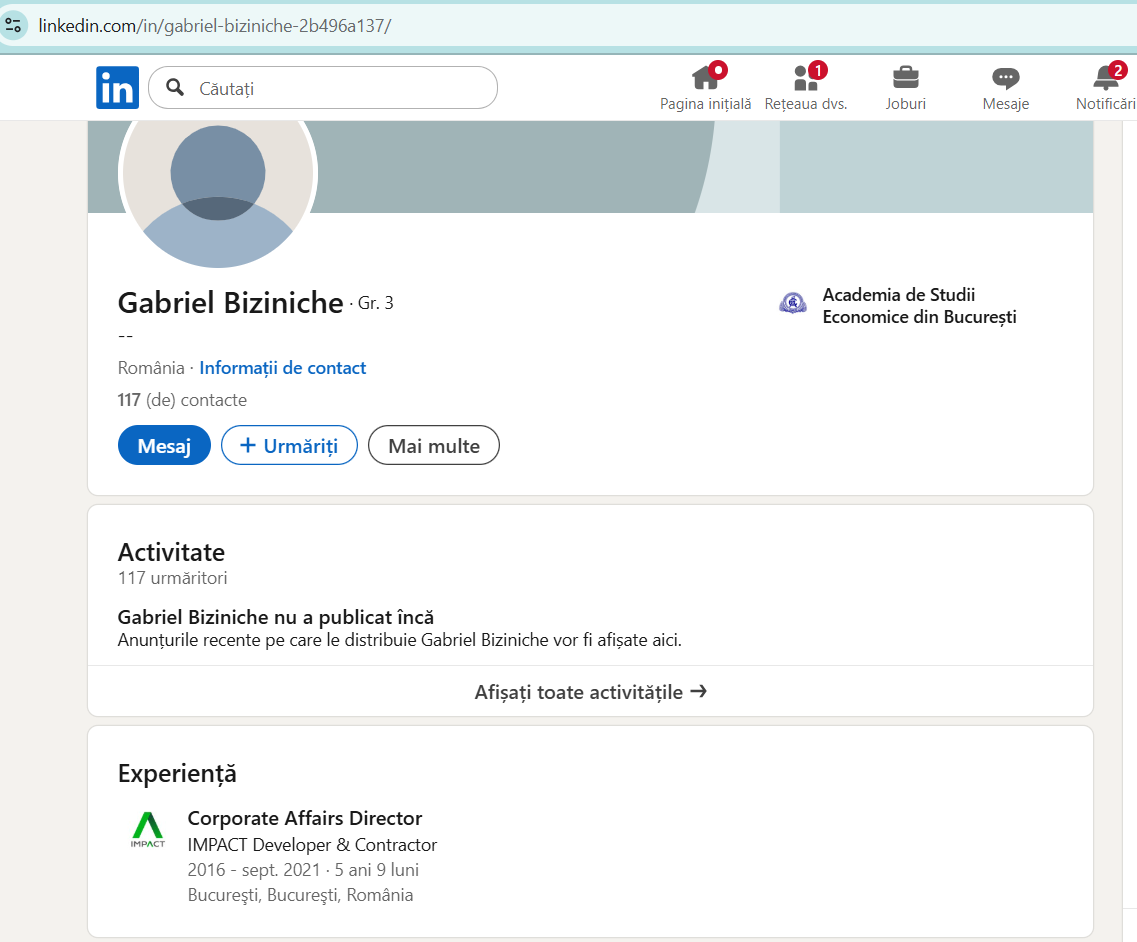Select the search magnifier icon
Image resolution: width=1137 pixels, height=942 pixels.
[x=175, y=87]
